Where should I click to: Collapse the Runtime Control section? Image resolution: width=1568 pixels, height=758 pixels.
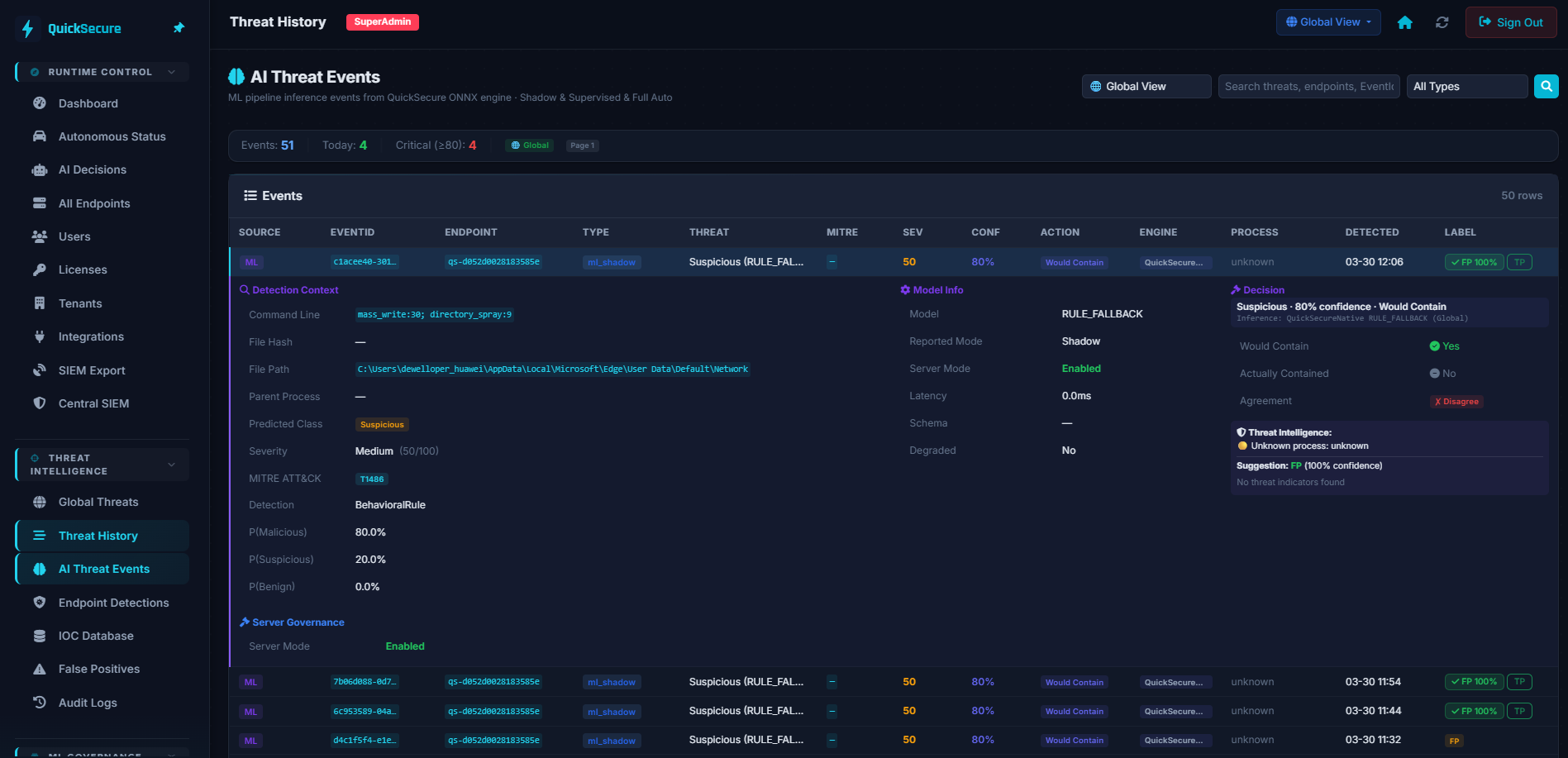point(171,72)
